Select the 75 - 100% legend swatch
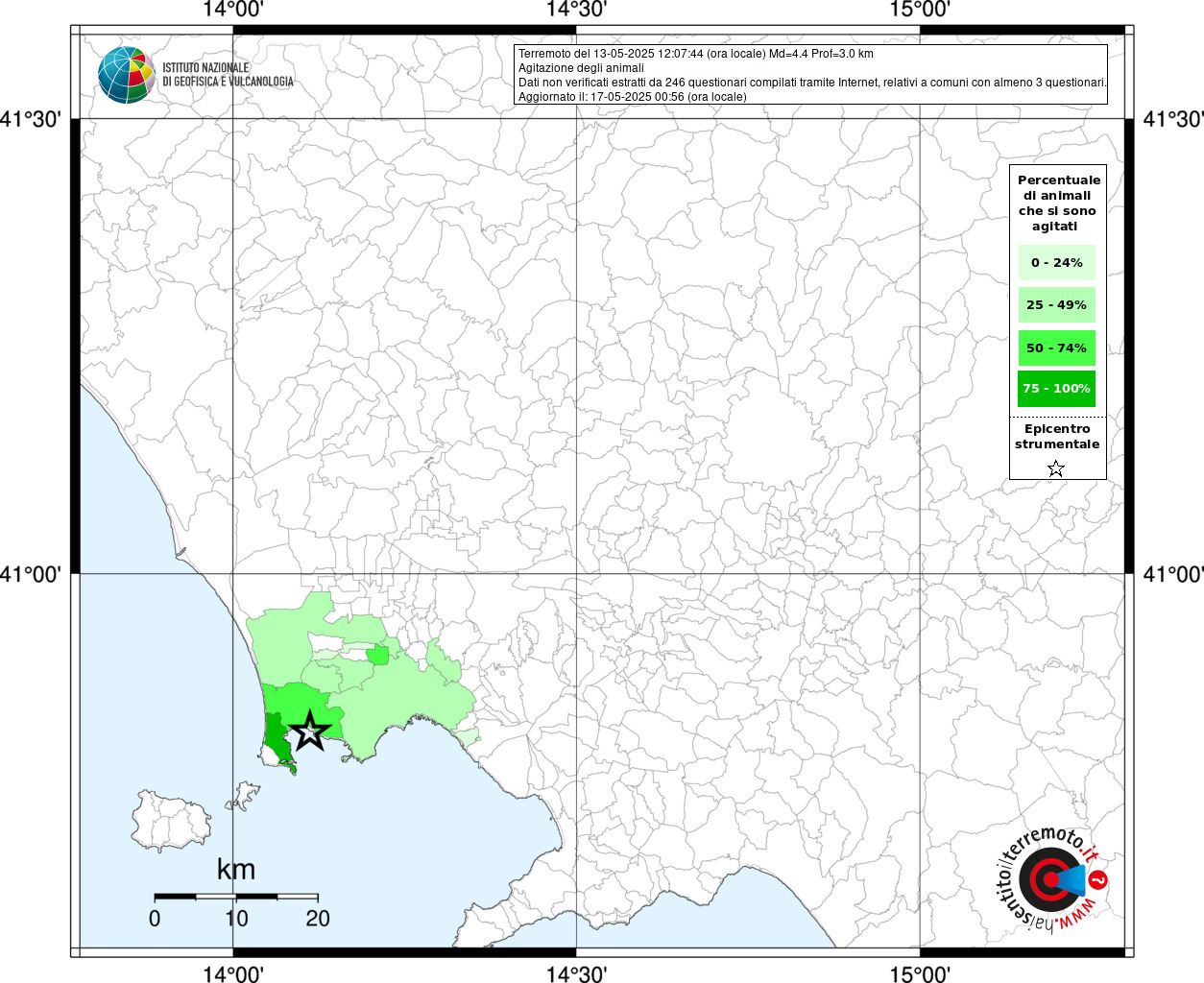 point(1056,389)
